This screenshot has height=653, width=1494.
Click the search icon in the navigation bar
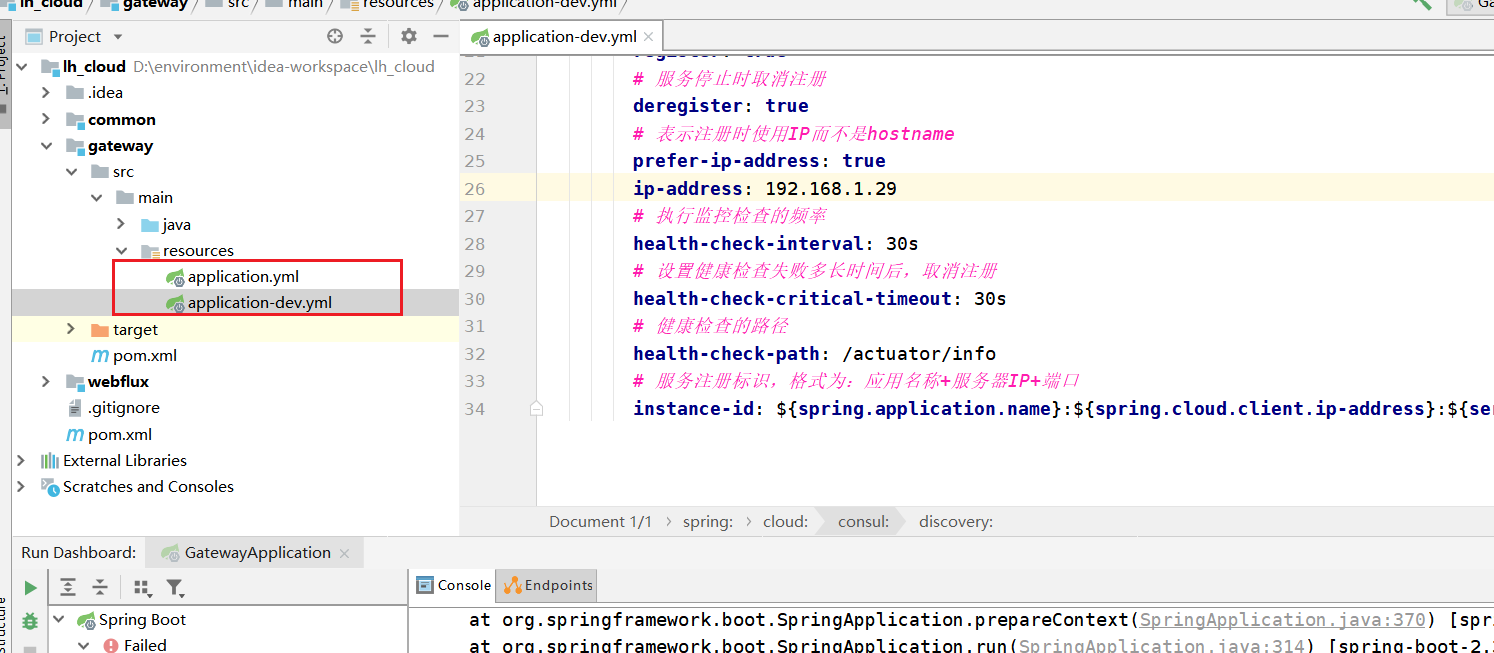click(1421, 5)
